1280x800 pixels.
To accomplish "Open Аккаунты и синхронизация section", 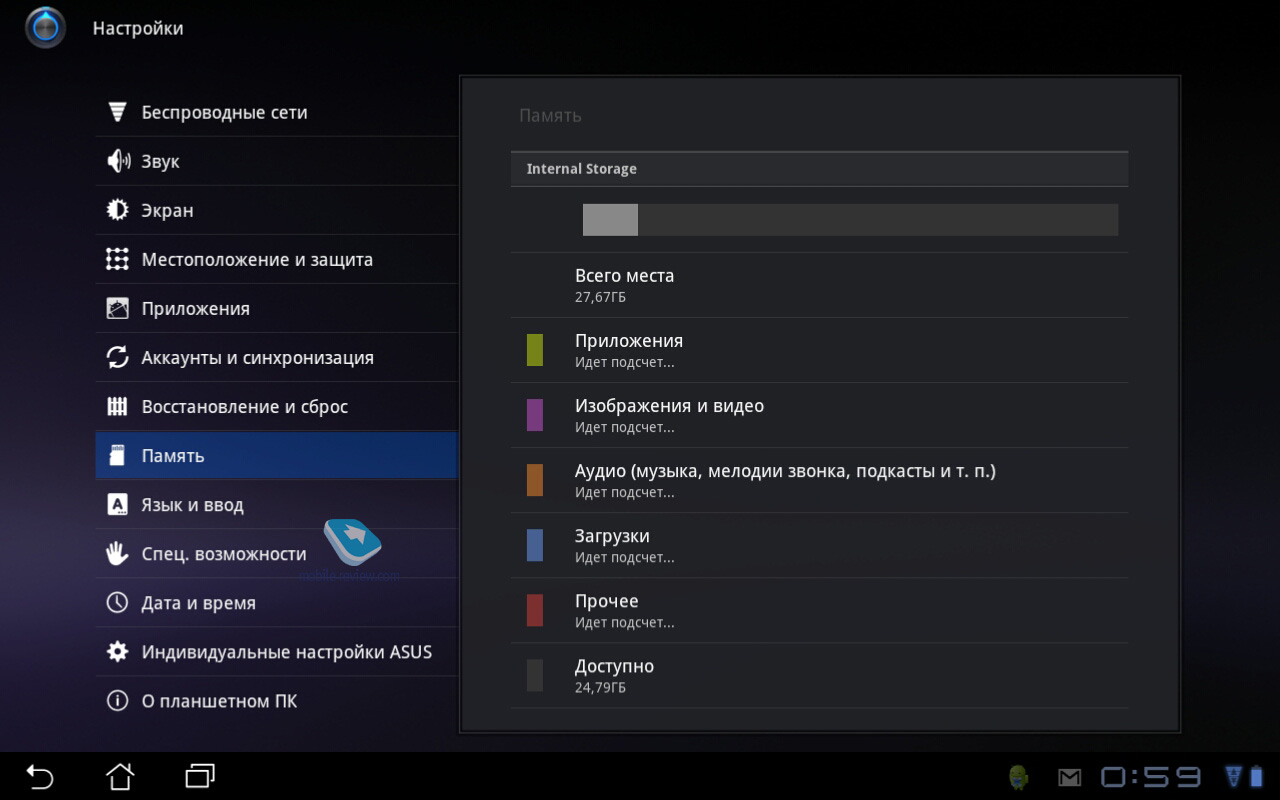I will point(257,357).
